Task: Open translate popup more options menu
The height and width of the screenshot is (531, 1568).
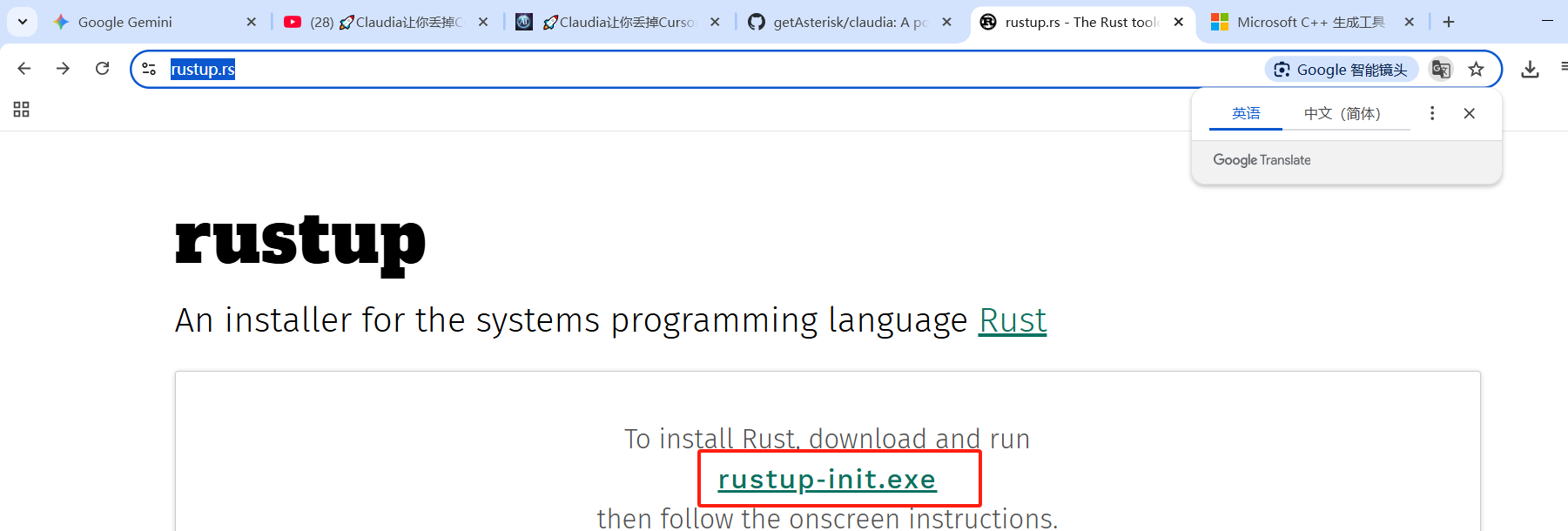Action: pyautogui.click(x=1432, y=113)
